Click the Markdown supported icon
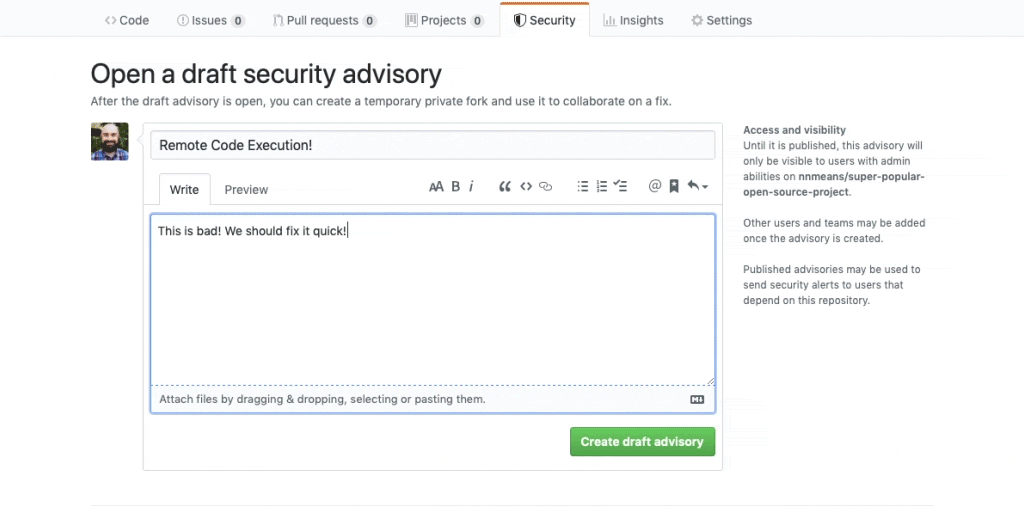 coord(698,399)
